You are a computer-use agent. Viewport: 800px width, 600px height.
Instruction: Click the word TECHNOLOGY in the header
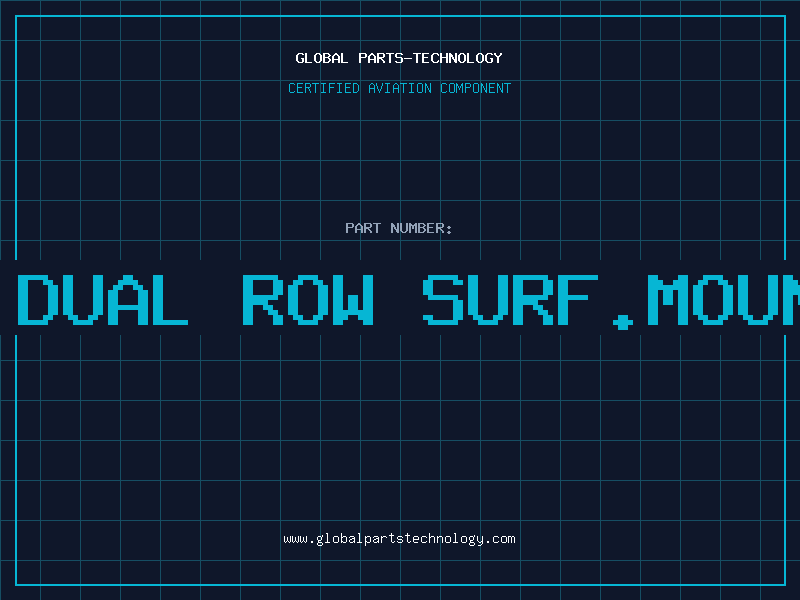(x=458, y=59)
